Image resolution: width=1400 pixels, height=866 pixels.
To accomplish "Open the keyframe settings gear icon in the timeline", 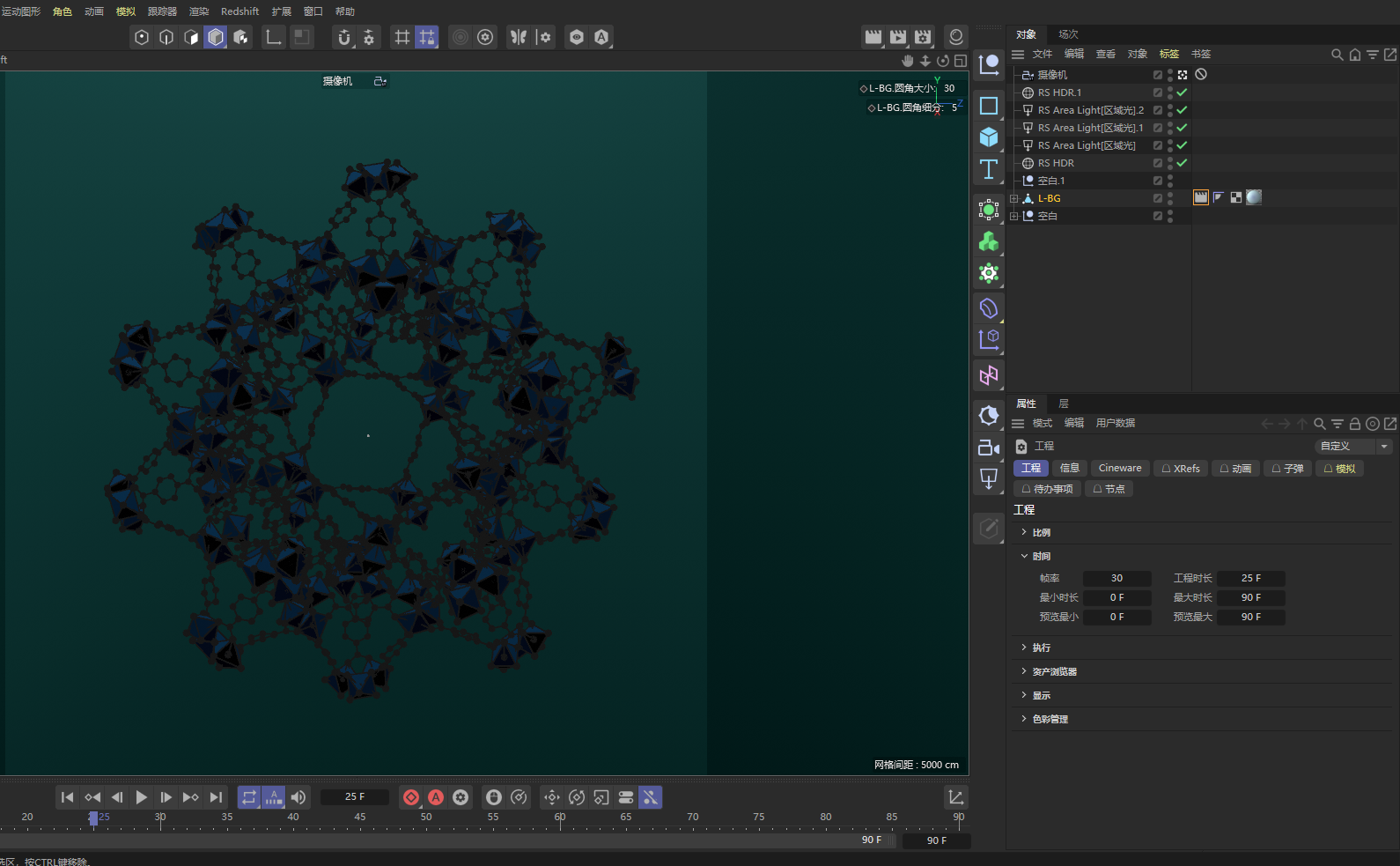I will pyautogui.click(x=461, y=797).
